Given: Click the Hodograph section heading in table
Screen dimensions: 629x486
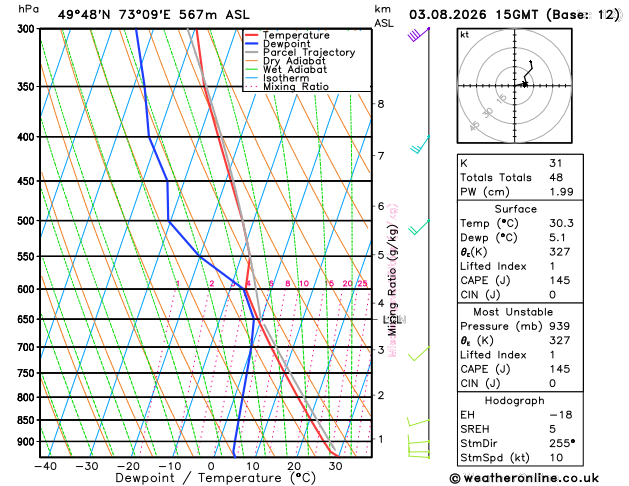Looking at the screenshot, I should point(515,401).
